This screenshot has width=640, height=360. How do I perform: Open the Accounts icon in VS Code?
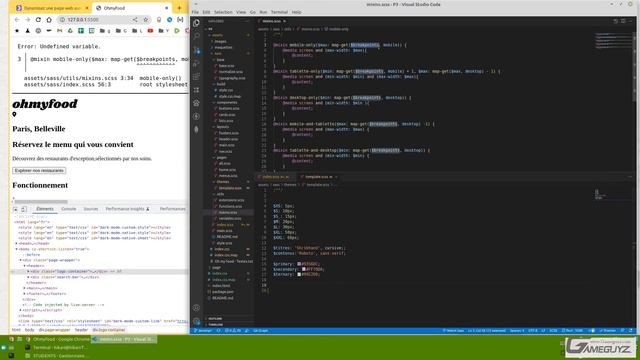(196, 308)
